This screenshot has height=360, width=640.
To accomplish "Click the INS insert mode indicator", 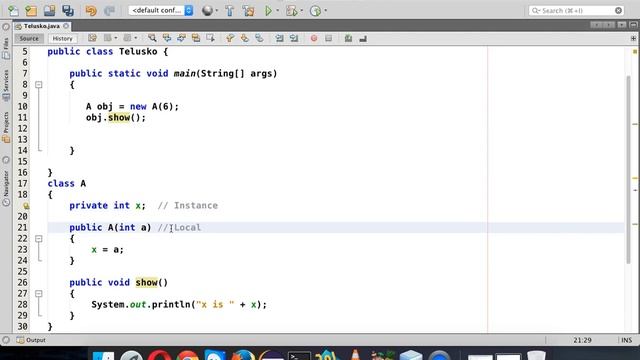I will tap(627, 340).
